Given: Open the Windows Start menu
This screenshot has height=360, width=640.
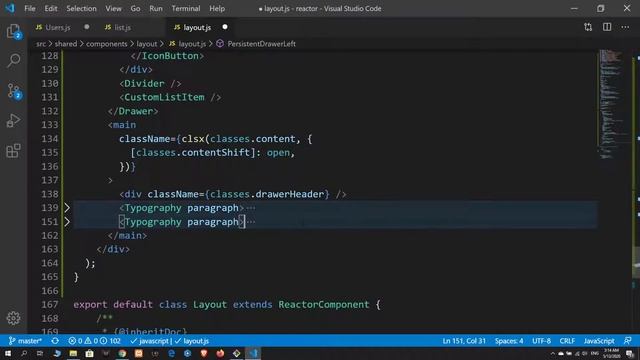Looking at the screenshot, I should 8,353.
